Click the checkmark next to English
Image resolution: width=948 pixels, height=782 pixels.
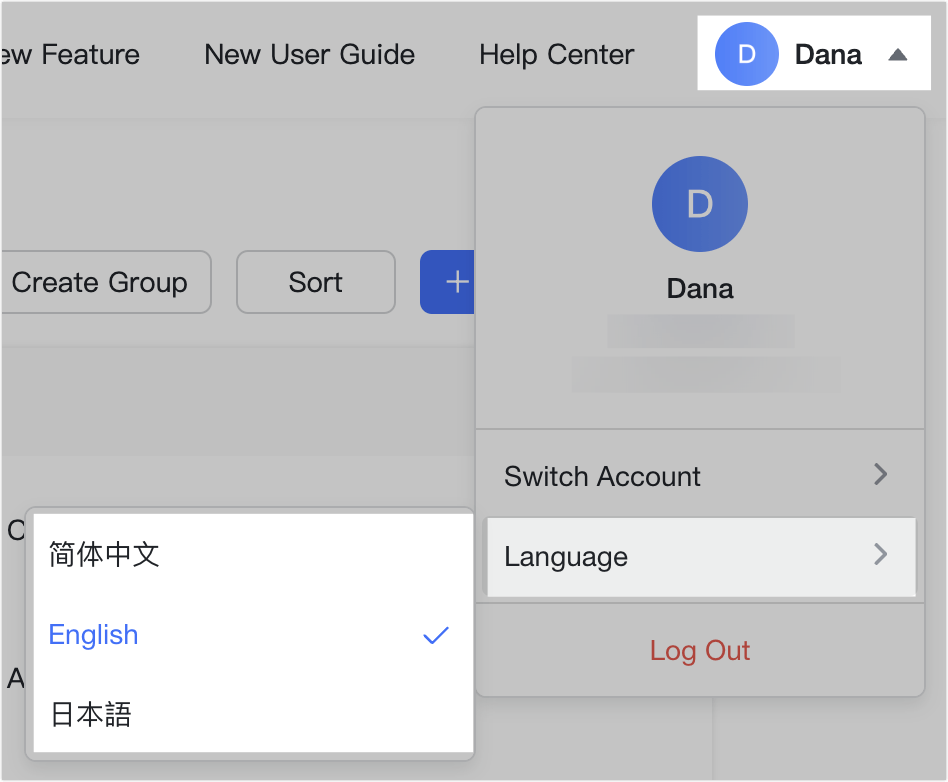click(x=436, y=635)
